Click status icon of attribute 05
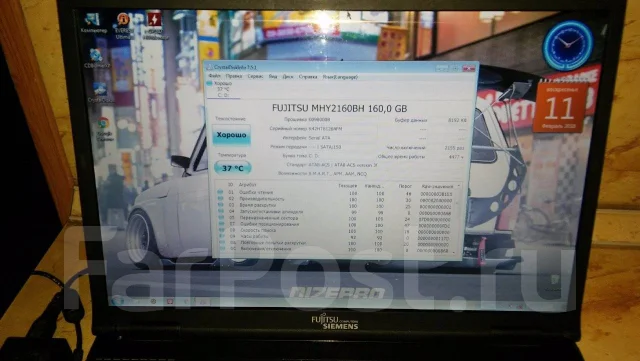Viewport: 640px width, 361px height. (221, 218)
